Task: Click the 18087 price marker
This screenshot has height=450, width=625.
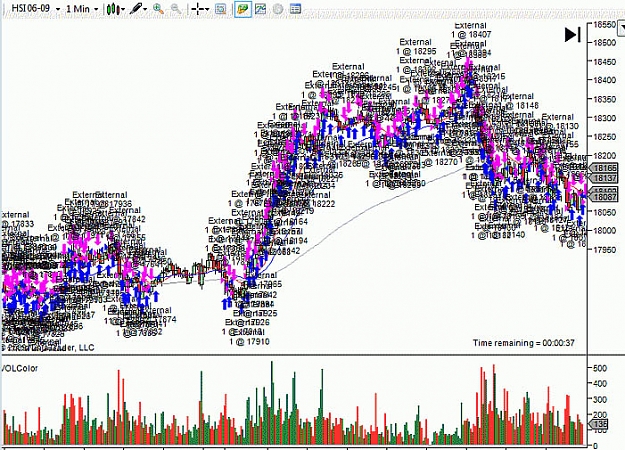Action: 603,197
